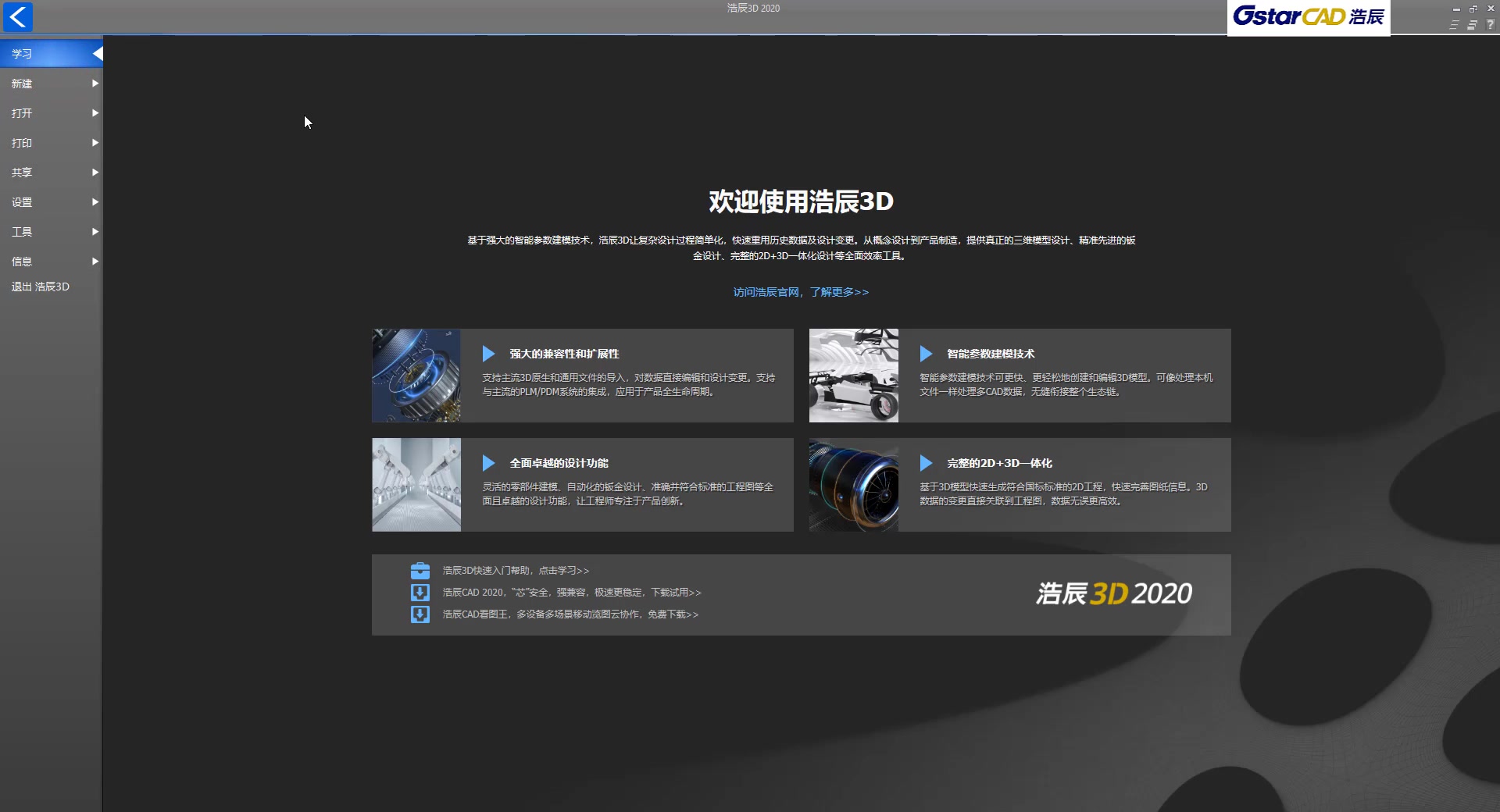Screen dimensions: 1500x812
Task: Visit 访问浩辰官网,了解更多>> link
Action: click(x=801, y=292)
